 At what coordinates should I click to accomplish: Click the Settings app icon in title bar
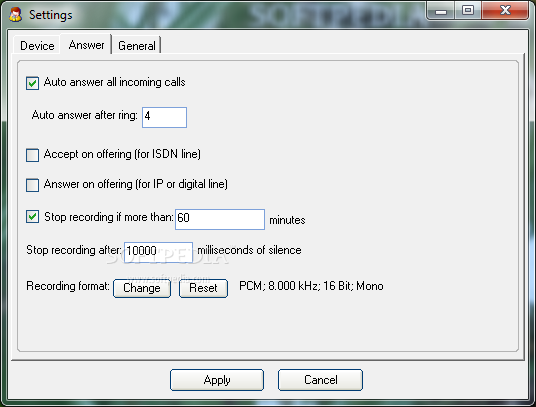click(15, 14)
